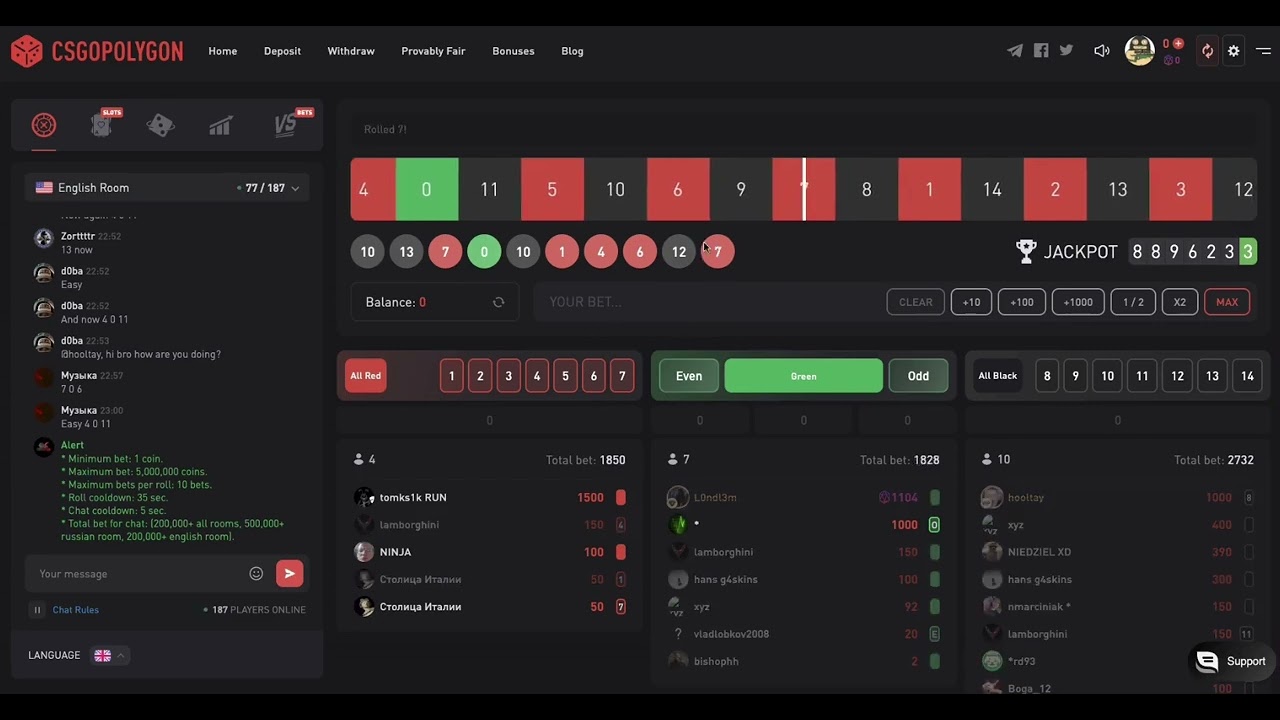
Task: Send the chat message with the red arrow
Action: click(289, 573)
